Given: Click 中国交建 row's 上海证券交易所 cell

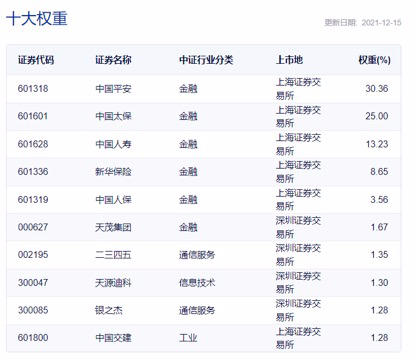Looking at the screenshot, I should [298, 338].
